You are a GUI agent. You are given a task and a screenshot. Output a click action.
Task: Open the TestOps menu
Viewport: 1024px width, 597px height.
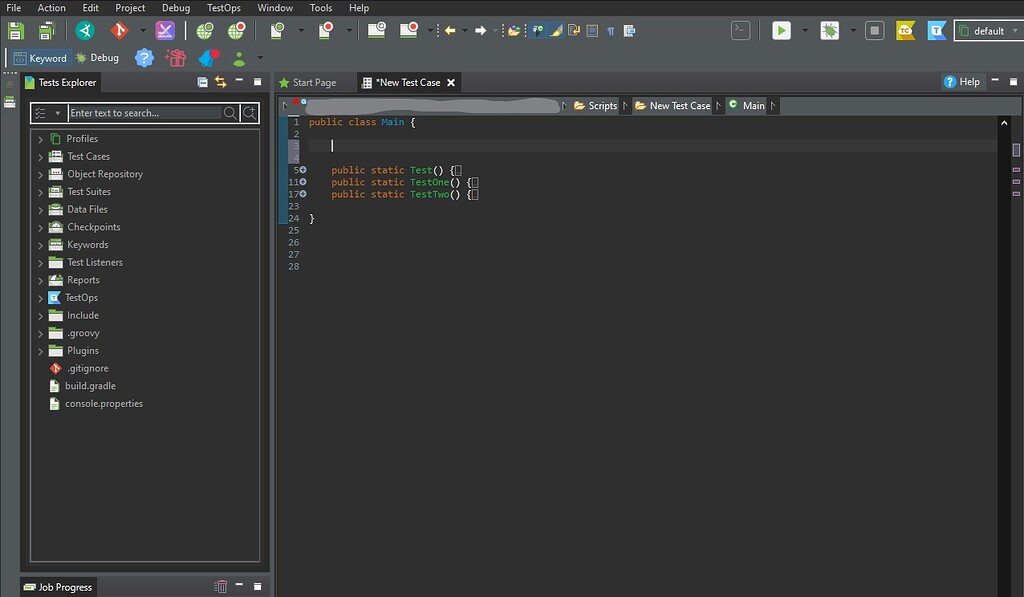pos(224,7)
